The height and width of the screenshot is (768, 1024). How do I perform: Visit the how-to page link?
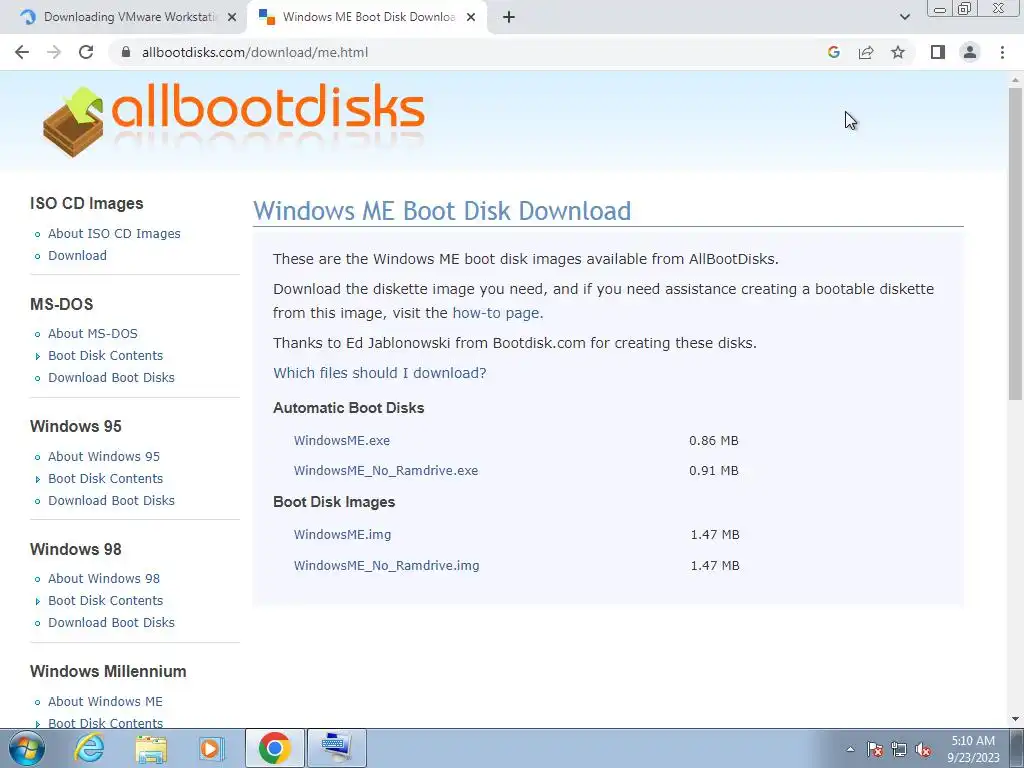pyautogui.click(x=496, y=313)
